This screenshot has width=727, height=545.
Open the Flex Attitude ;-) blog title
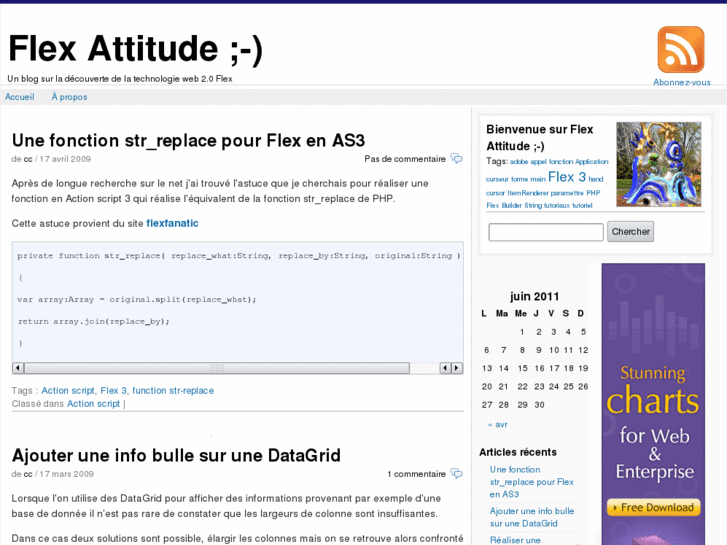click(x=135, y=48)
